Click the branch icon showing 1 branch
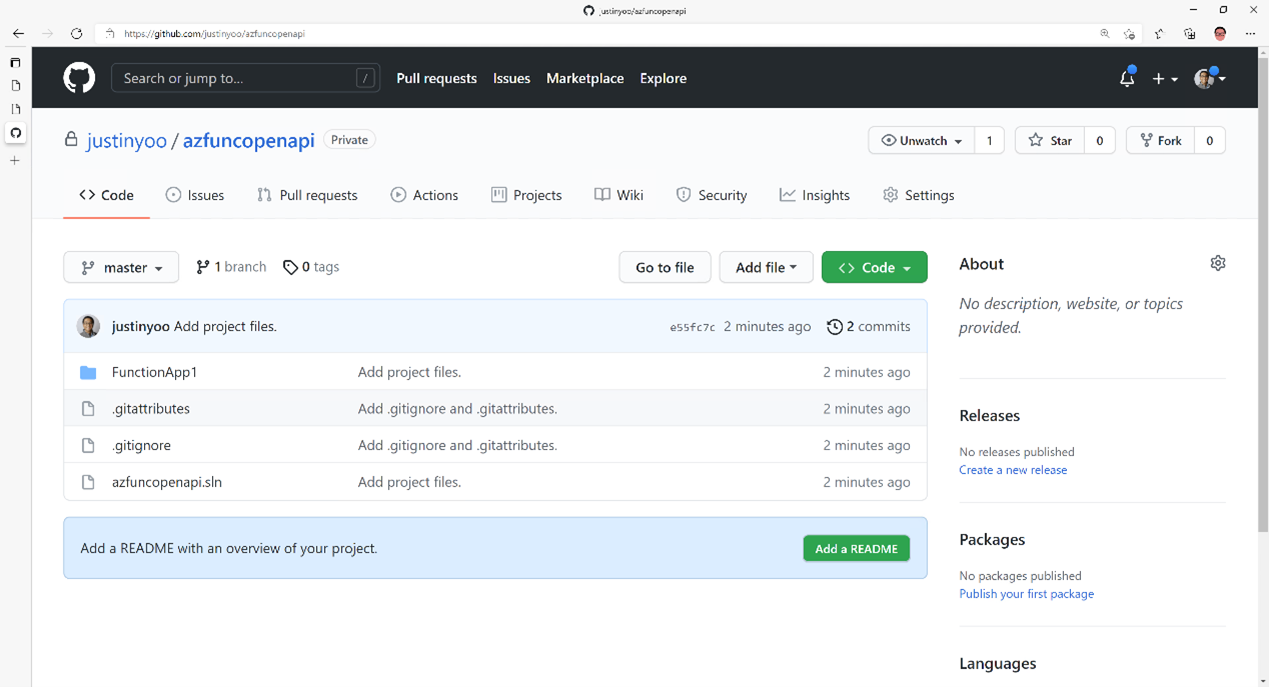Image resolution: width=1269 pixels, height=687 pixels. pyautogui.click(x=203, y=267)
